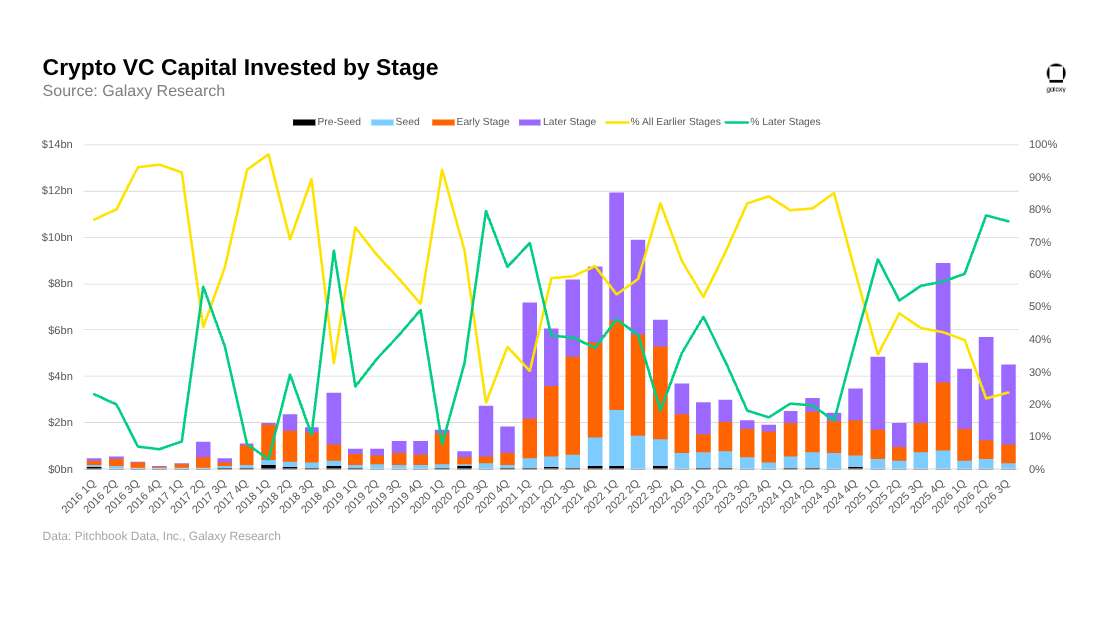Click the 2016 1Q axis label
This screenshot has height=619, width=1100.
79,496
